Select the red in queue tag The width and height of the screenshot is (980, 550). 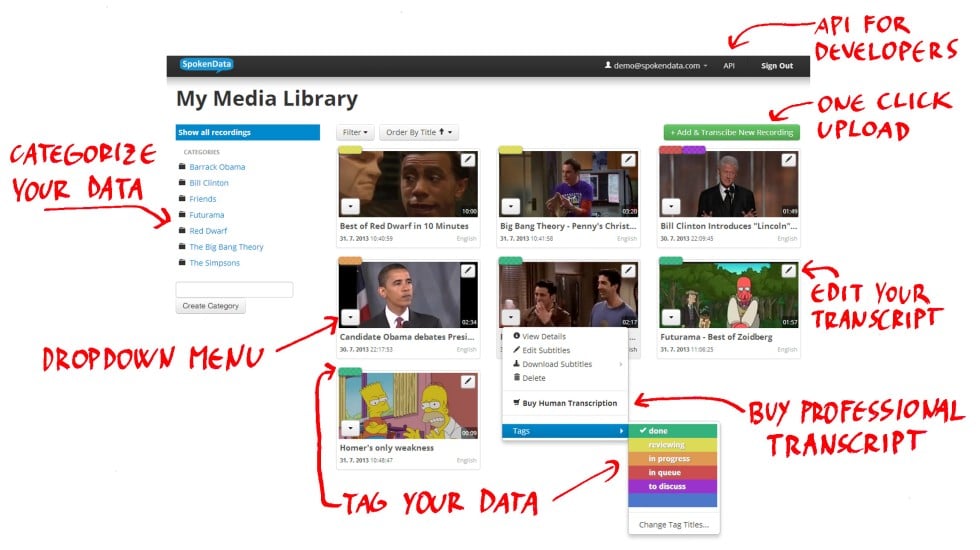[673, 472]
